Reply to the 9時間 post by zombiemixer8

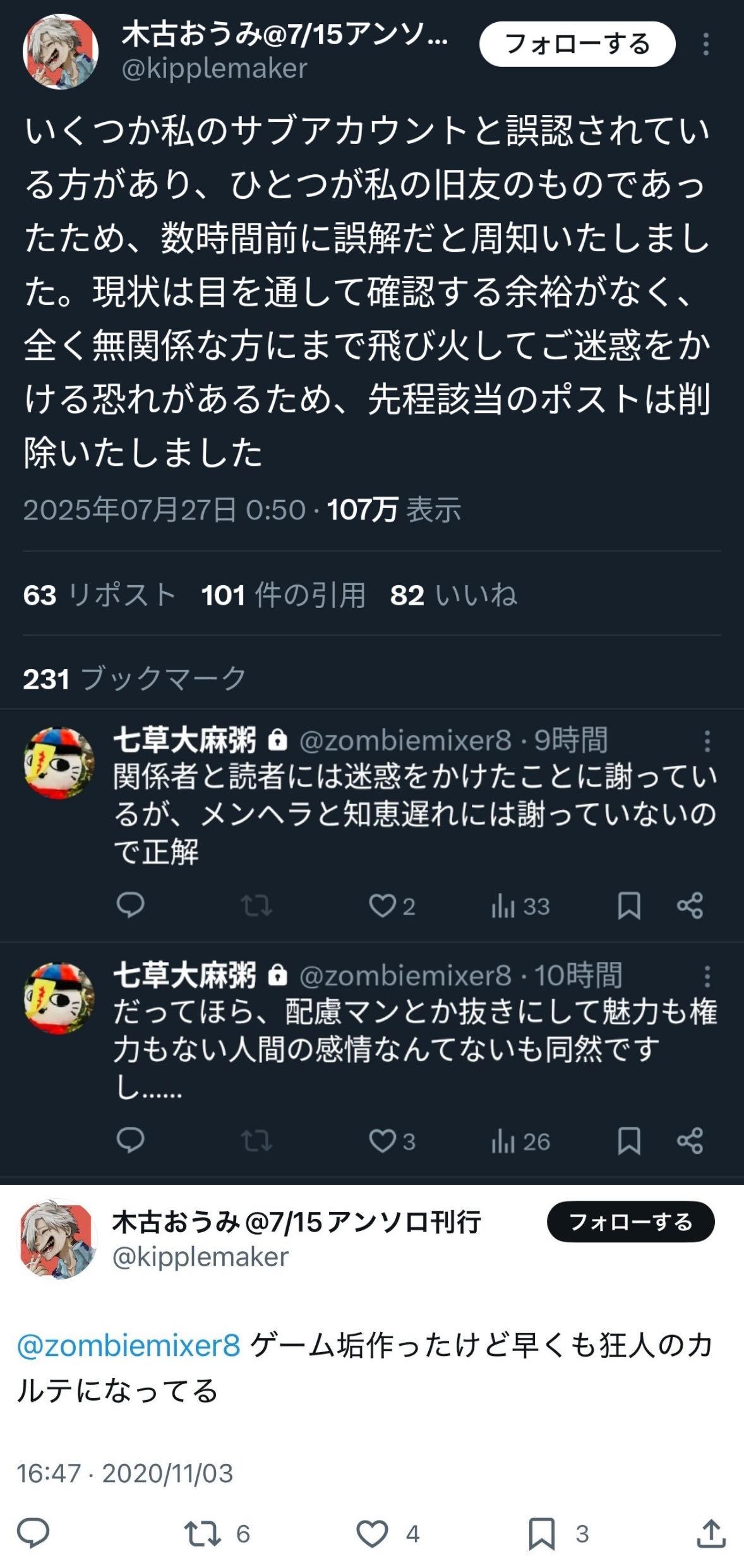click(x=131, y=906)
